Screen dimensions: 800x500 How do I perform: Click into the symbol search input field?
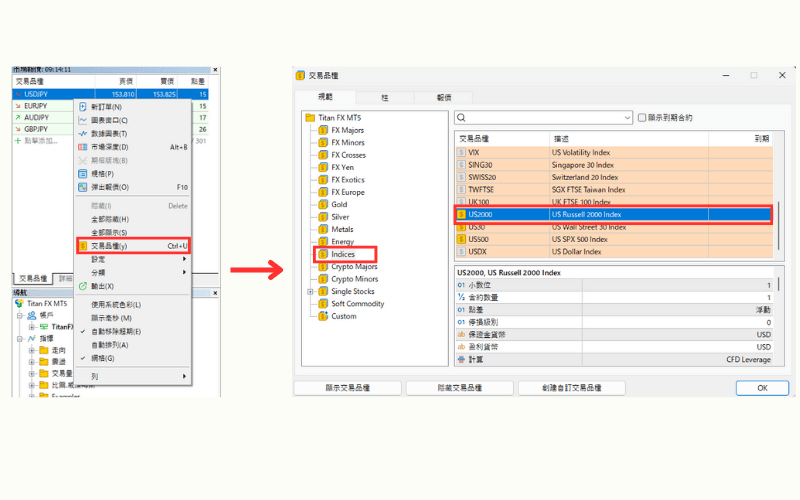543,118
